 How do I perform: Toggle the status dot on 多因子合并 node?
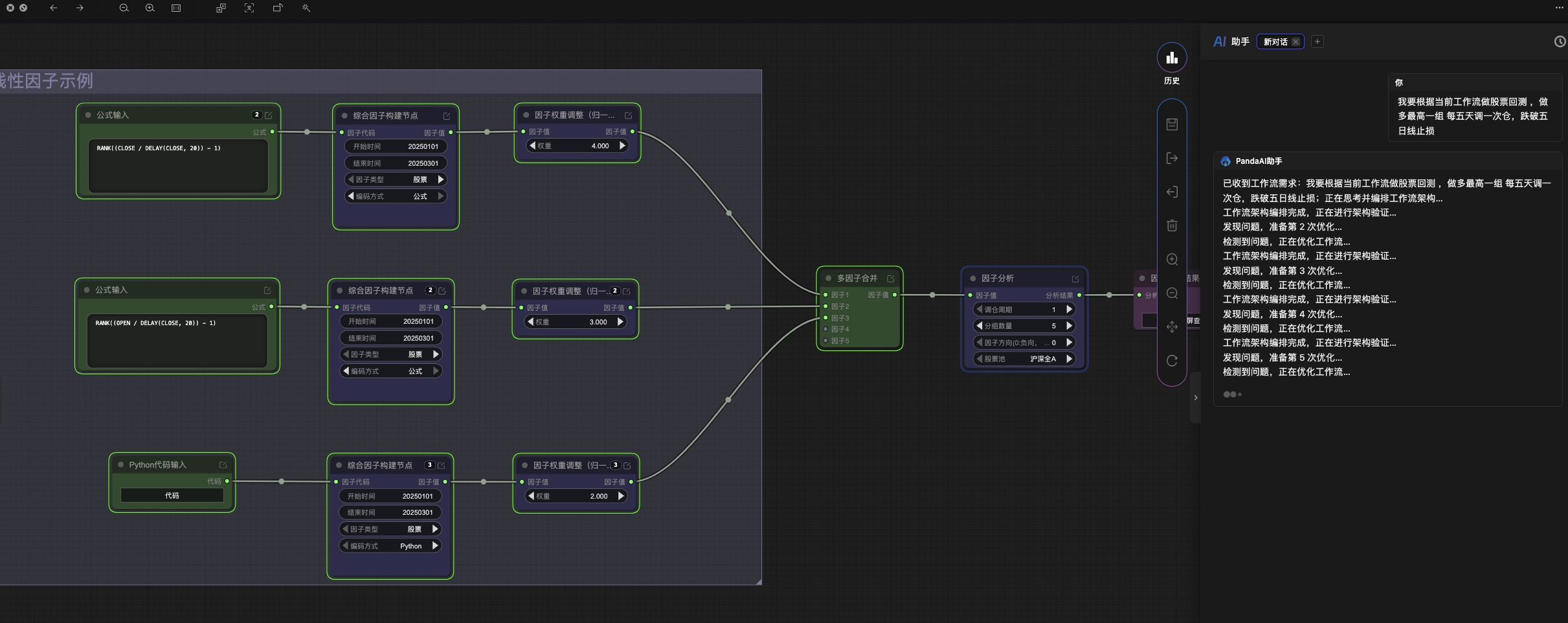coord(828,278)
